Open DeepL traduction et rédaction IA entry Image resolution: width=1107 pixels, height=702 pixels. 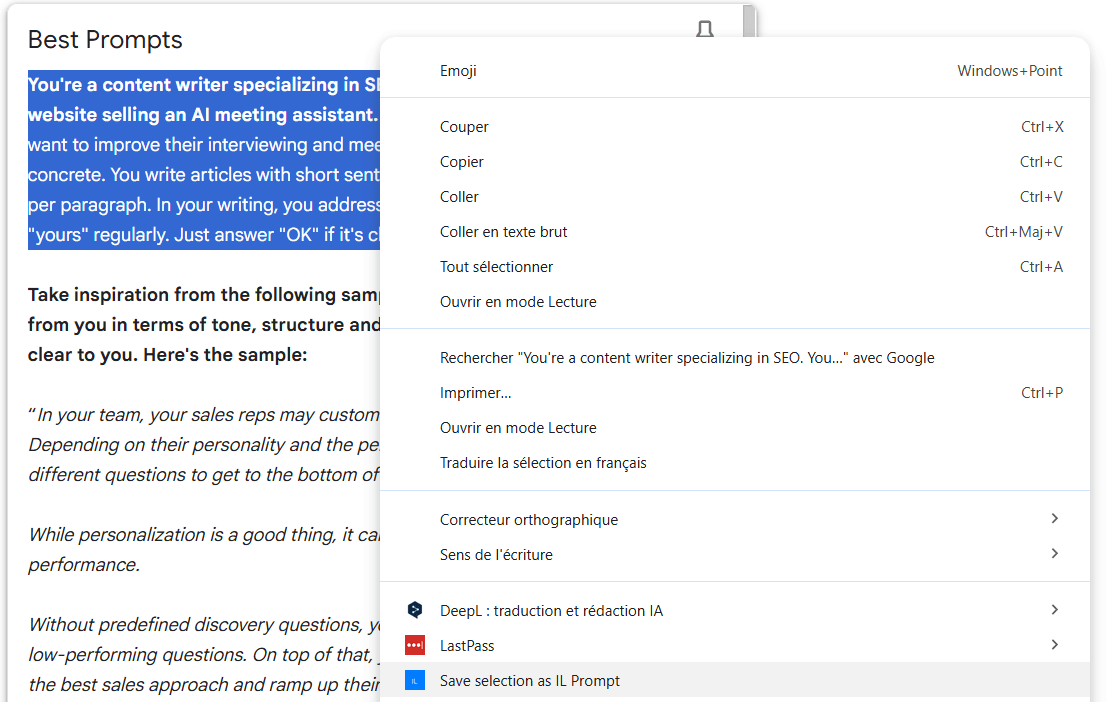(x=734, y=611)
